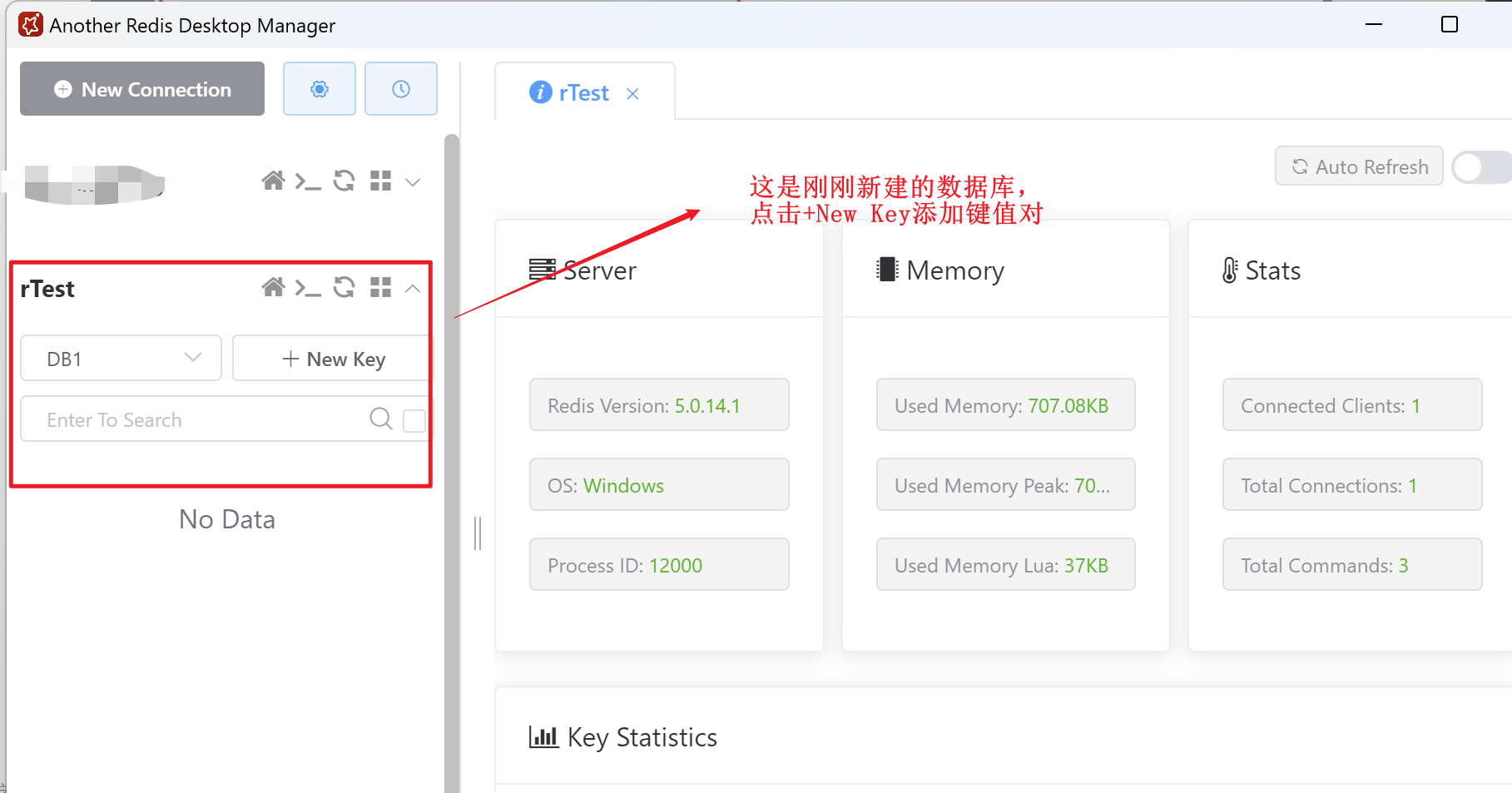Expand the blurred connection chevron
Image resolution: width=1512 pixels, height=793 pixels.
(x=413, y=181)
